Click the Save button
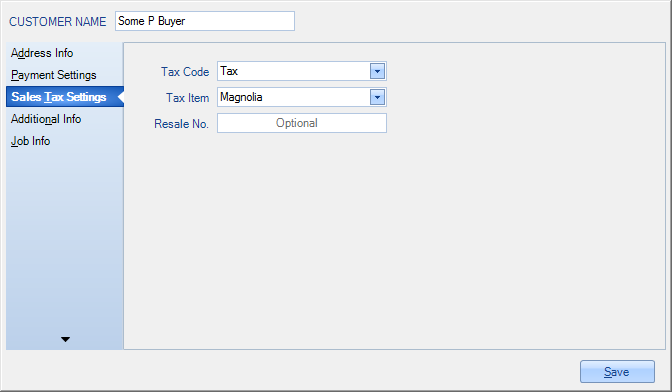 (x=617, y=371)
